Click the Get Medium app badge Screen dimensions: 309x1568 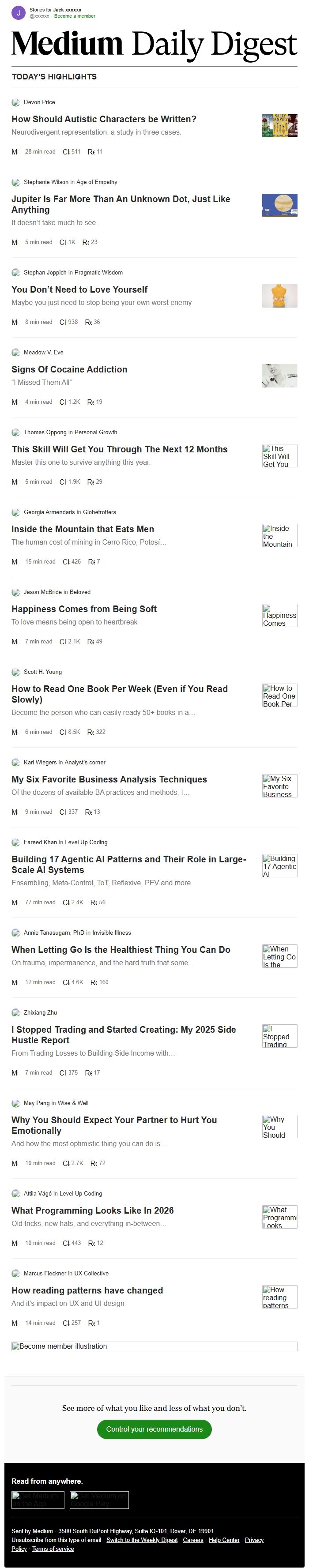[38, 1500]
